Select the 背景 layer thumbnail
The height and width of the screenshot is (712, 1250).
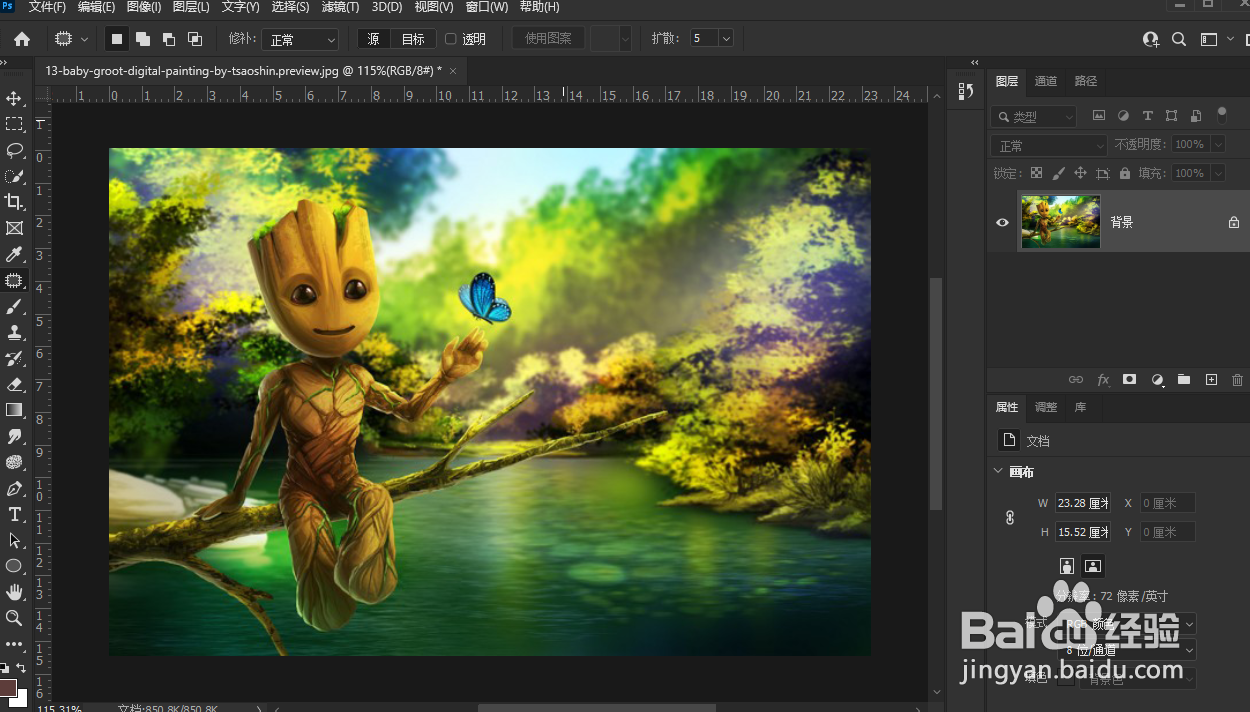pyautogui.click(x=1061, y=222)
